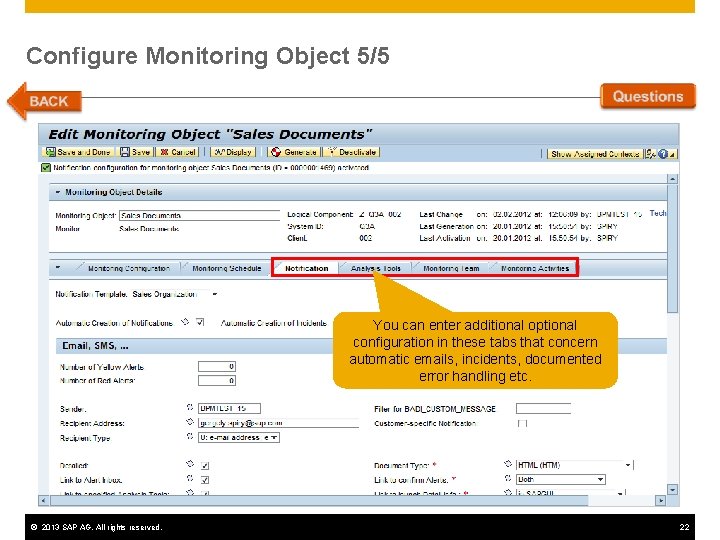The height and width of the screenshot is (540, 720).
Task: Edit the Monitoring Object name field
Action: [x=199, y=215]
